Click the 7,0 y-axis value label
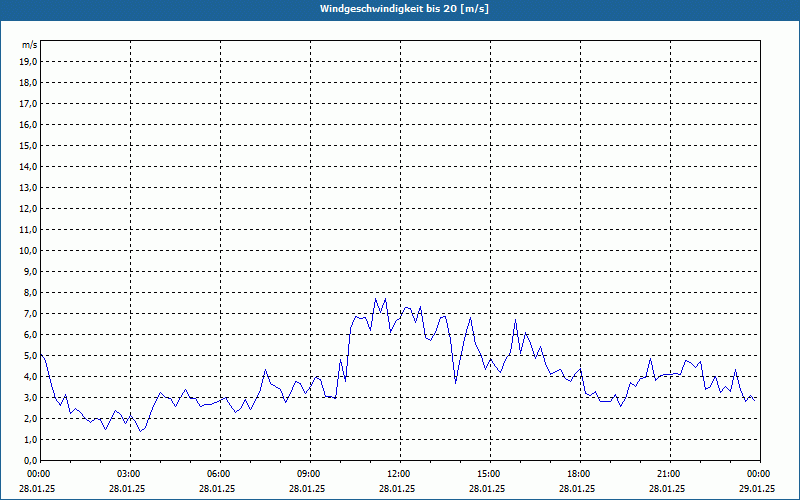The height and width of the screenshot is (500, 800). (x=30, y=313)
